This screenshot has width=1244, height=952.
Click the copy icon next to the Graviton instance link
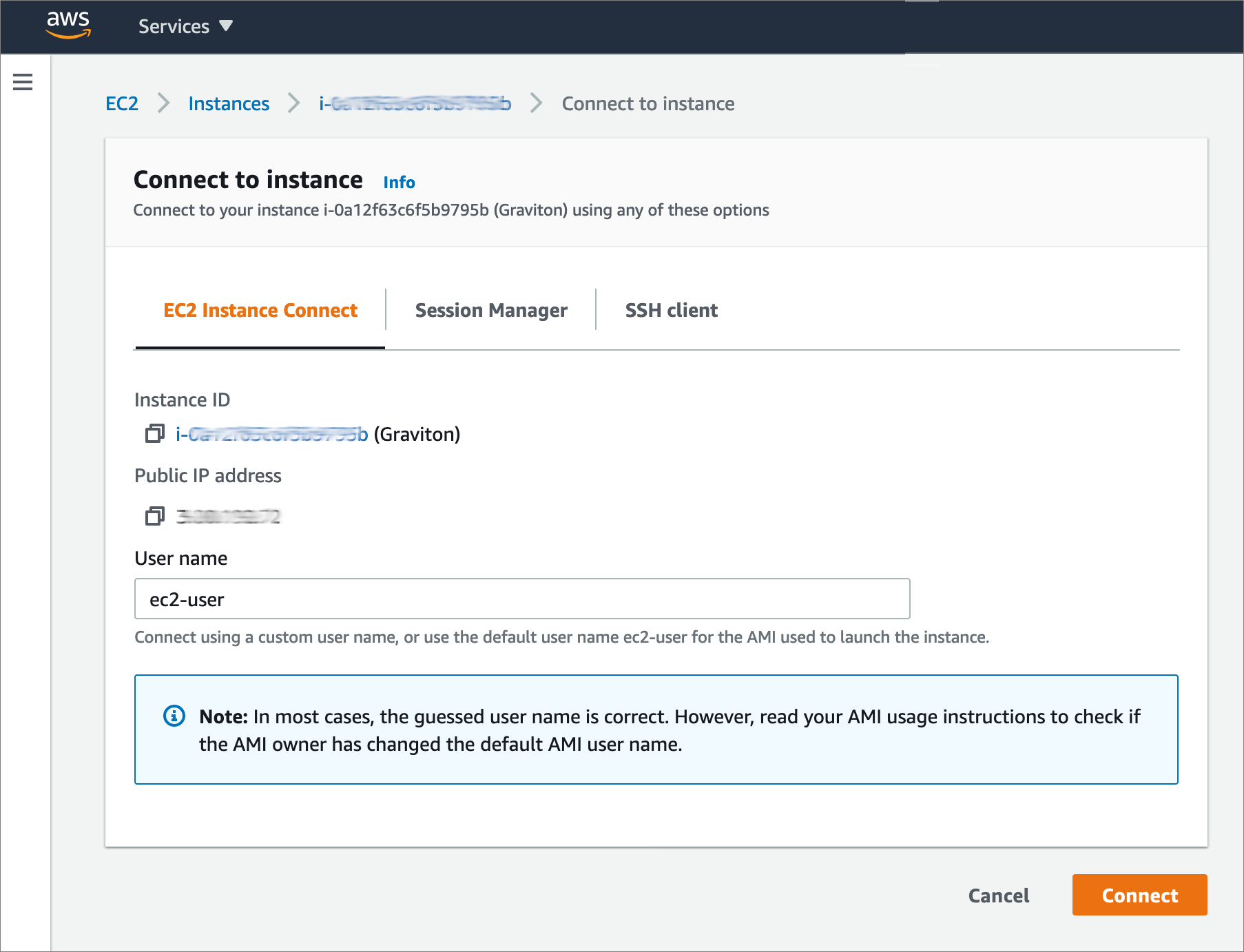point(154,435)
